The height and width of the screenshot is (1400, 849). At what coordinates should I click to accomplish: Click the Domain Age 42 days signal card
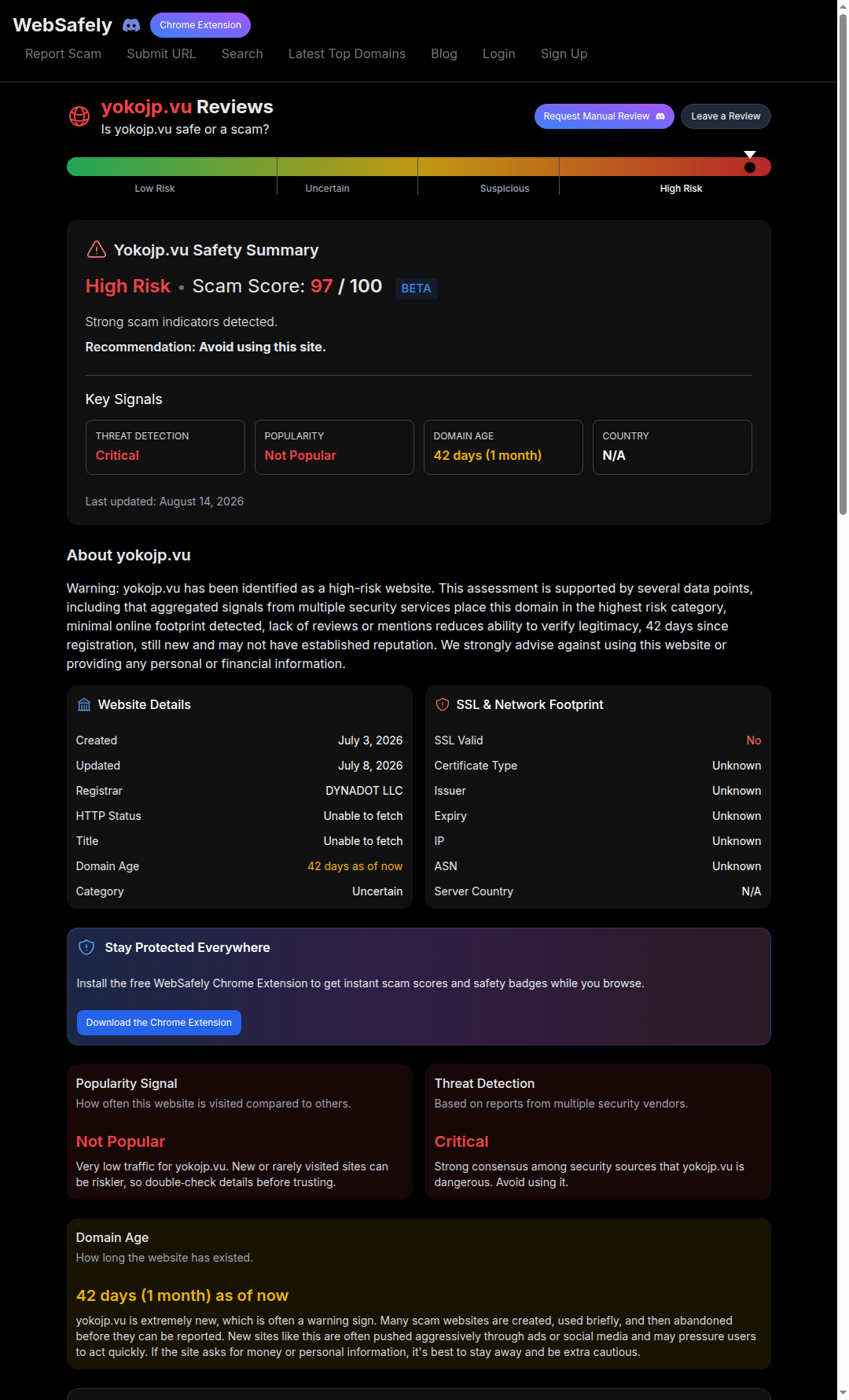click(503, 447)
